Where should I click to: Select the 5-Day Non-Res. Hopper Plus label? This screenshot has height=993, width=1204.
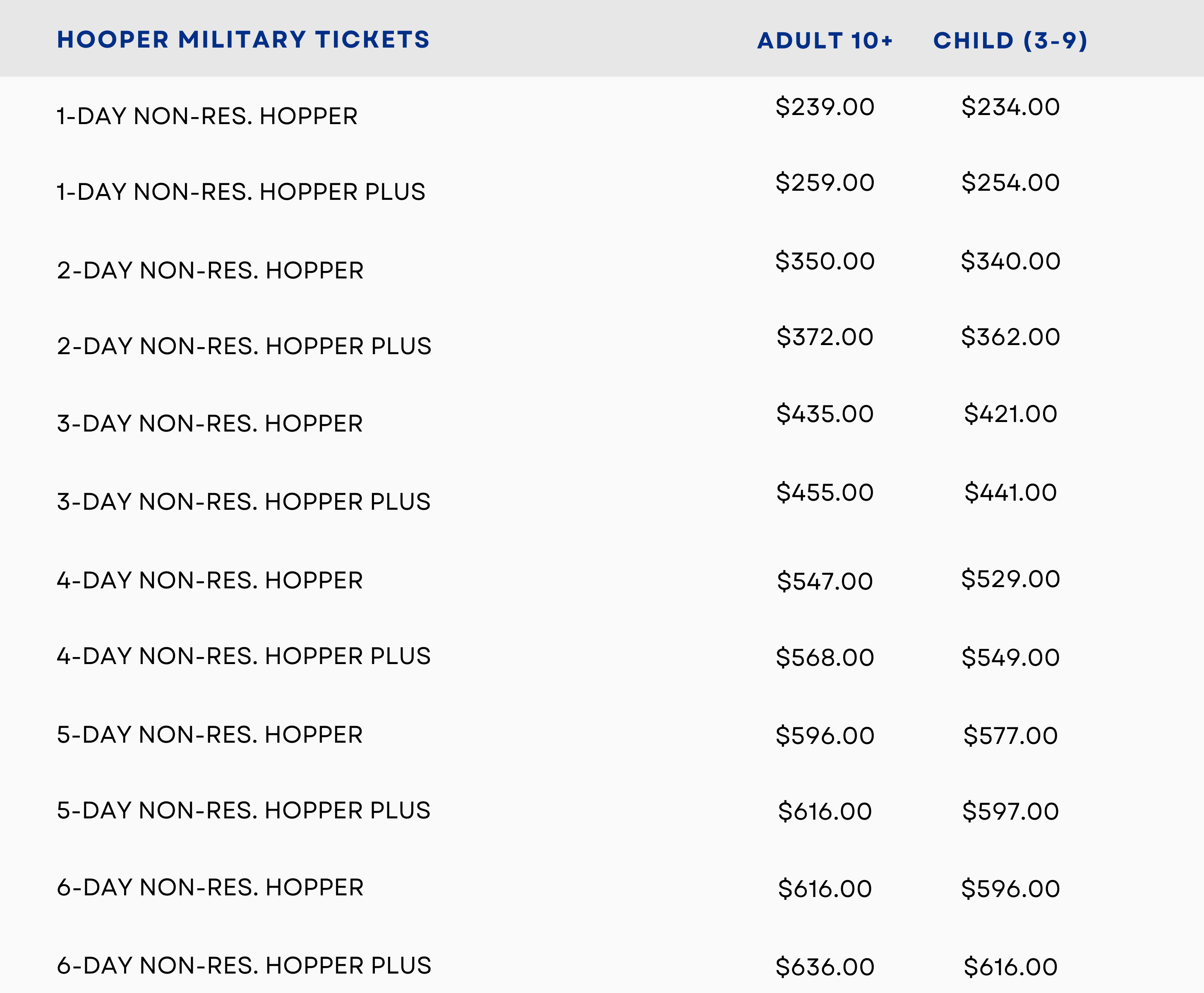(243, 810)
